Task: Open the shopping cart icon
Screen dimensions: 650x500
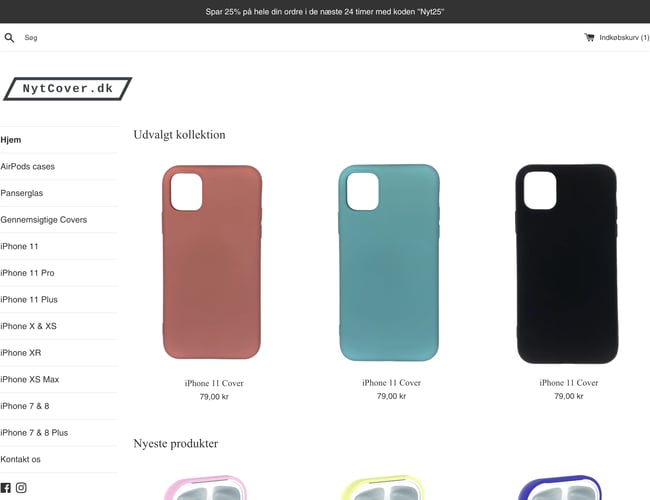Action: (589, 37)
